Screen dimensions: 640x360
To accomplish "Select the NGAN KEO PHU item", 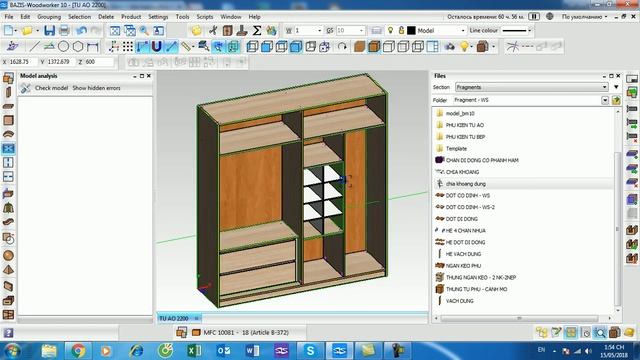I will coord(463,266).
